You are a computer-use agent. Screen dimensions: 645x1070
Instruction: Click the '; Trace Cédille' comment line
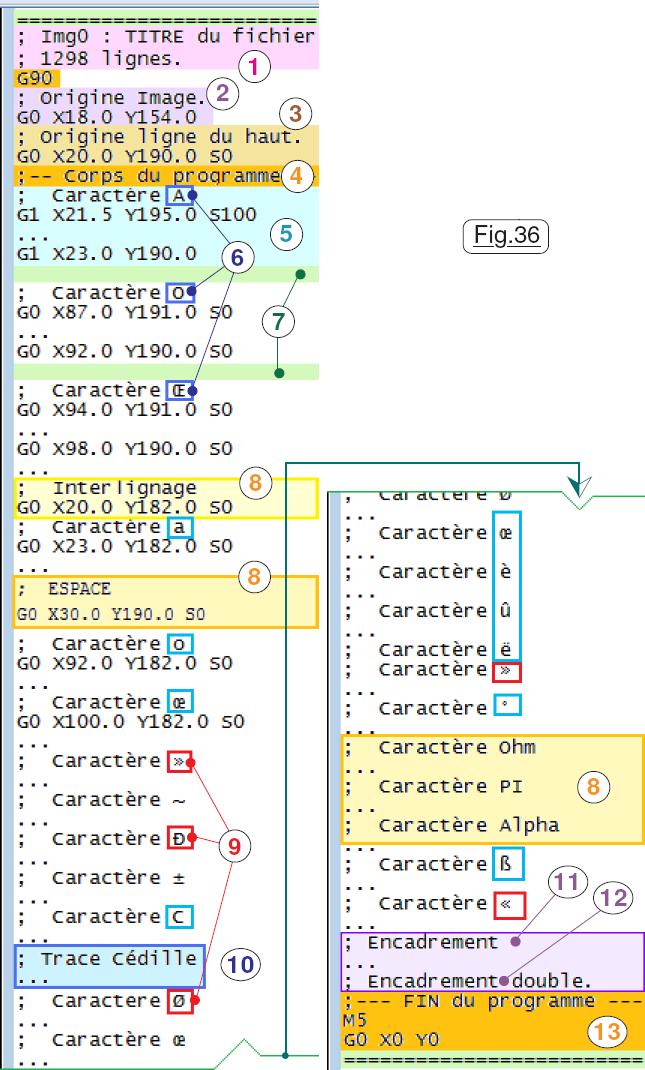pos(108,959)
